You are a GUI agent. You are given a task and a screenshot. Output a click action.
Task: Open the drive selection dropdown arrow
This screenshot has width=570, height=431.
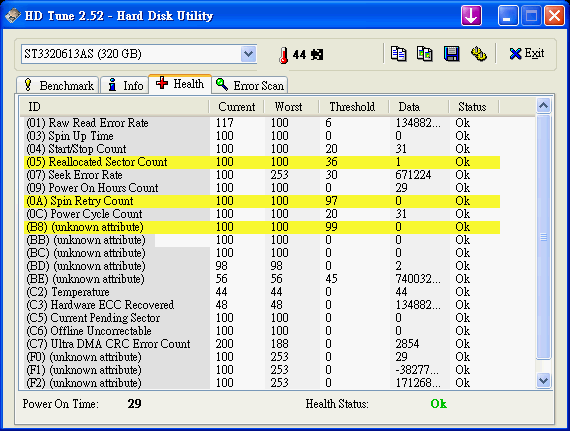(248, 54)
